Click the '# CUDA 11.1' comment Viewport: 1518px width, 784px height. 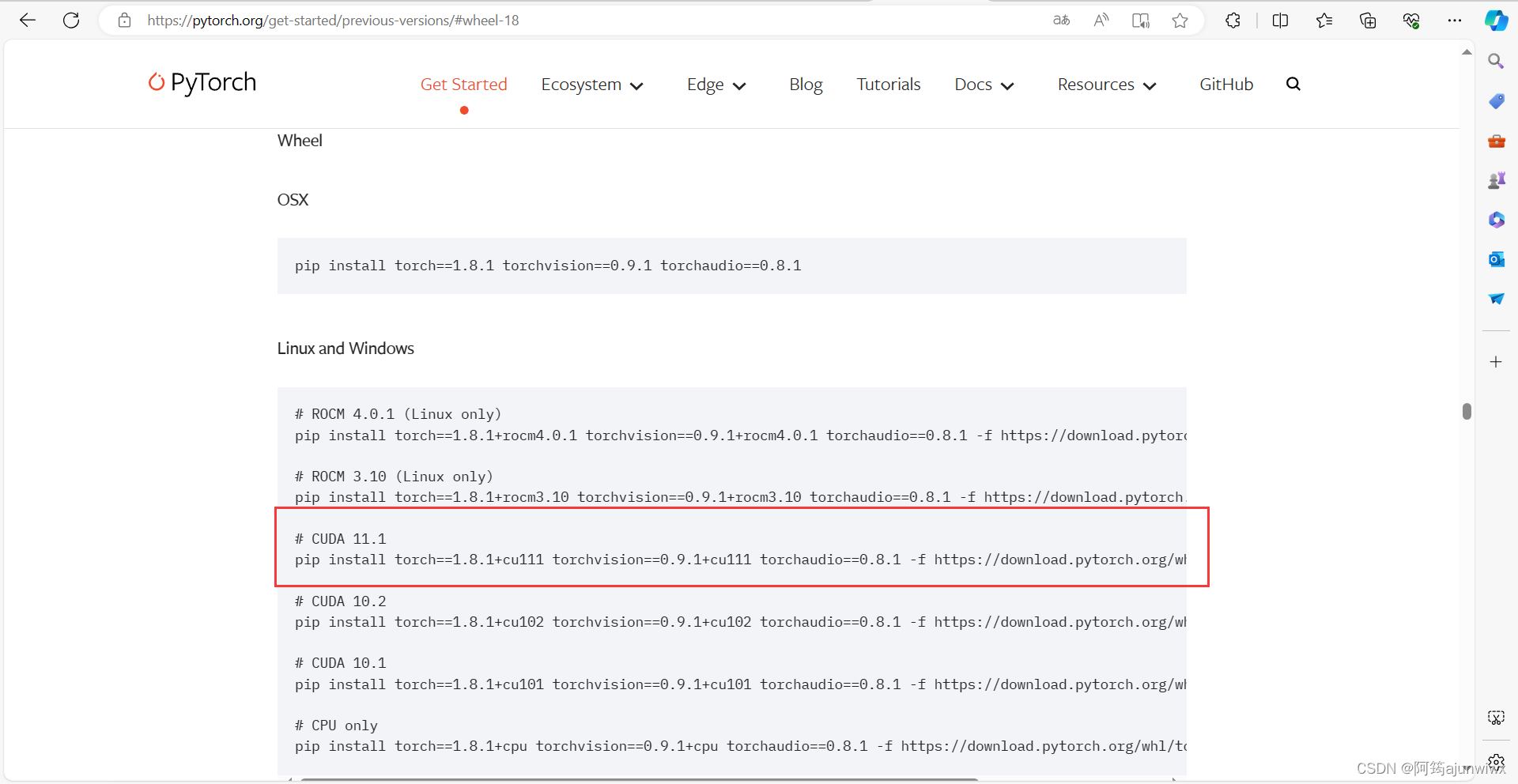click(x=341, y=539)
